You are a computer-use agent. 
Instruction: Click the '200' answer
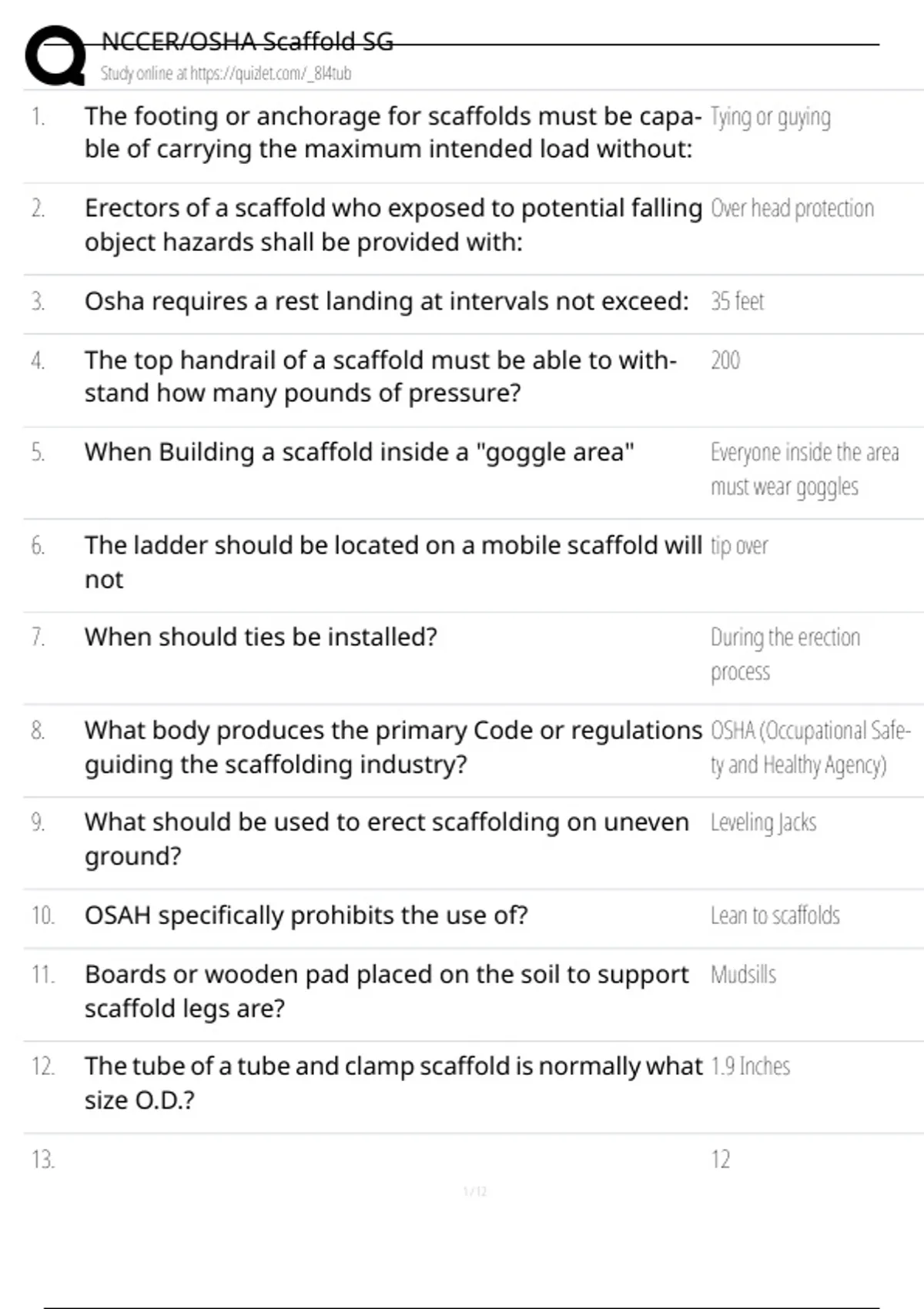pyautogui.click(x=725, y=360)
